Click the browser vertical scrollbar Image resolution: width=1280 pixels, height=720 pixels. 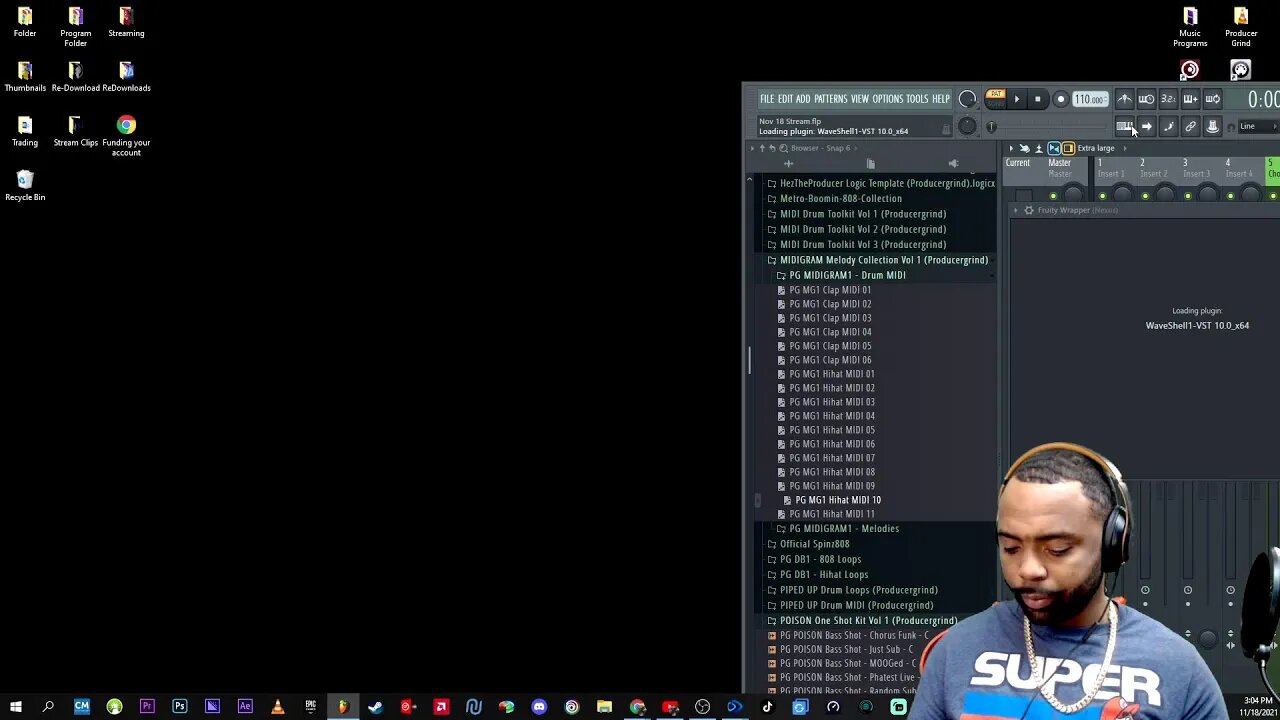[x=749, y=360]
